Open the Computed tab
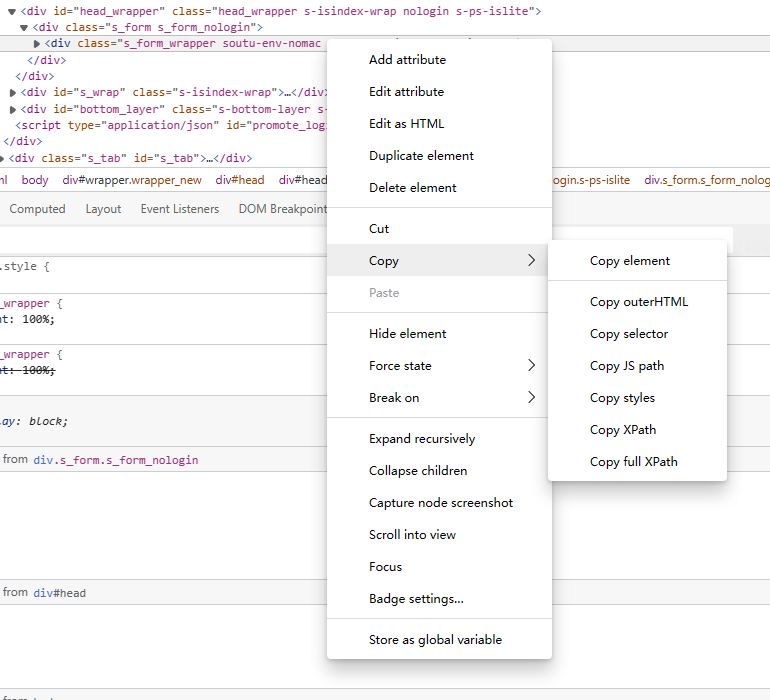Viewport: 770px width, 700px height. (37, 209)
